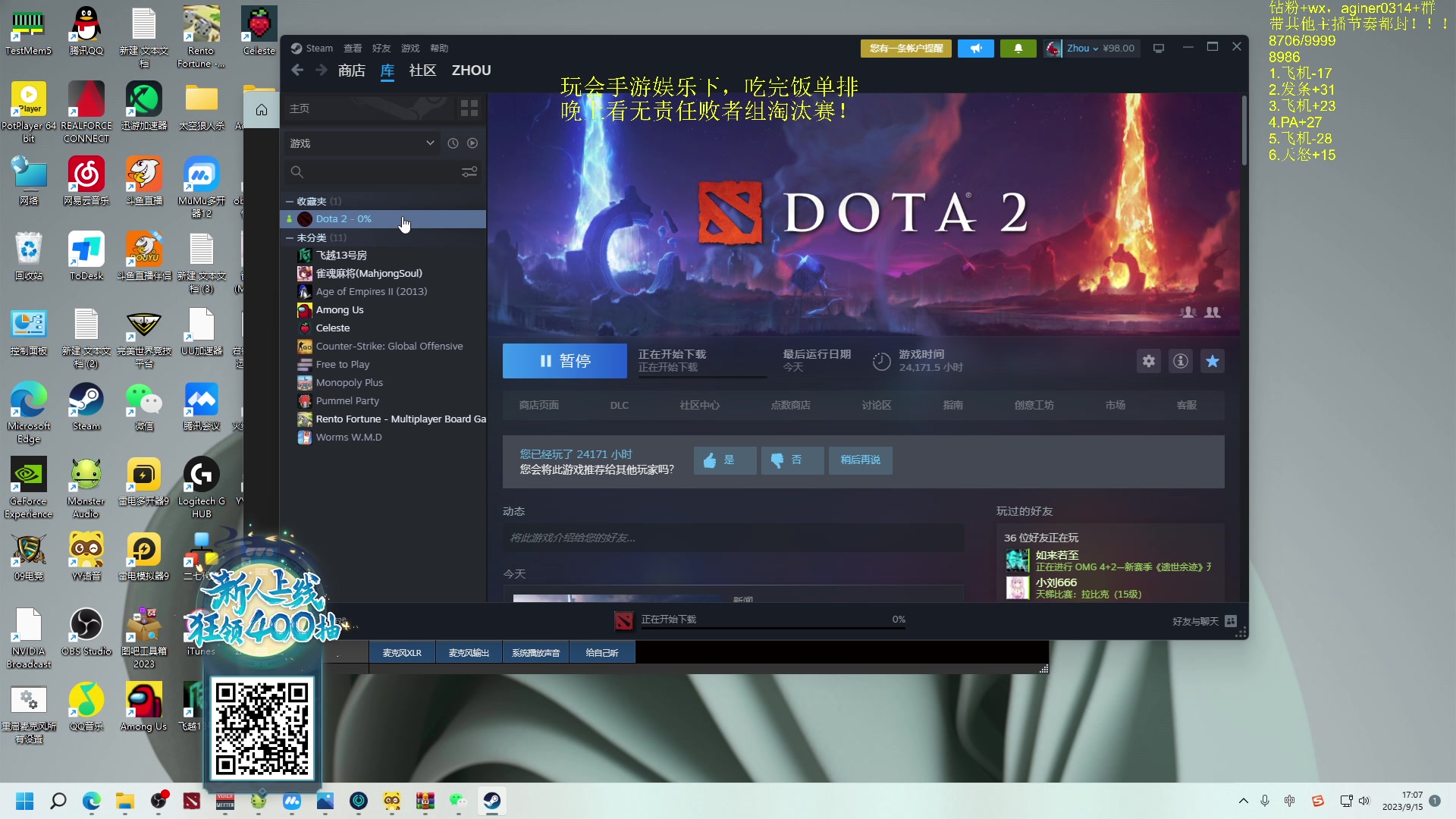Open the 游戏 library filter dropdown
Screen dimensions: 1456x819
click(x=362, y=143)
